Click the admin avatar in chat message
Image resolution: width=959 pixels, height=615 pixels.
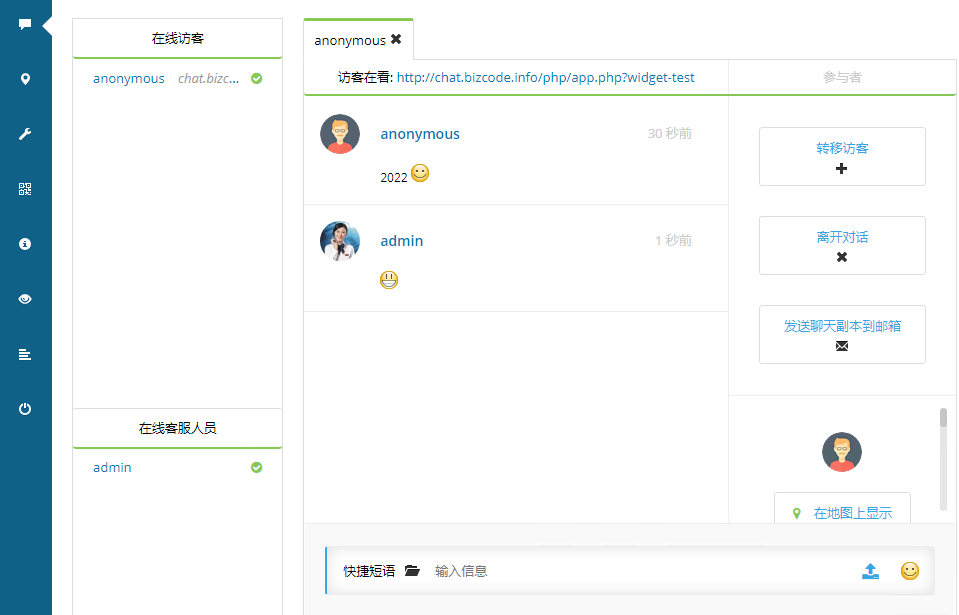[x=340, y=241]
